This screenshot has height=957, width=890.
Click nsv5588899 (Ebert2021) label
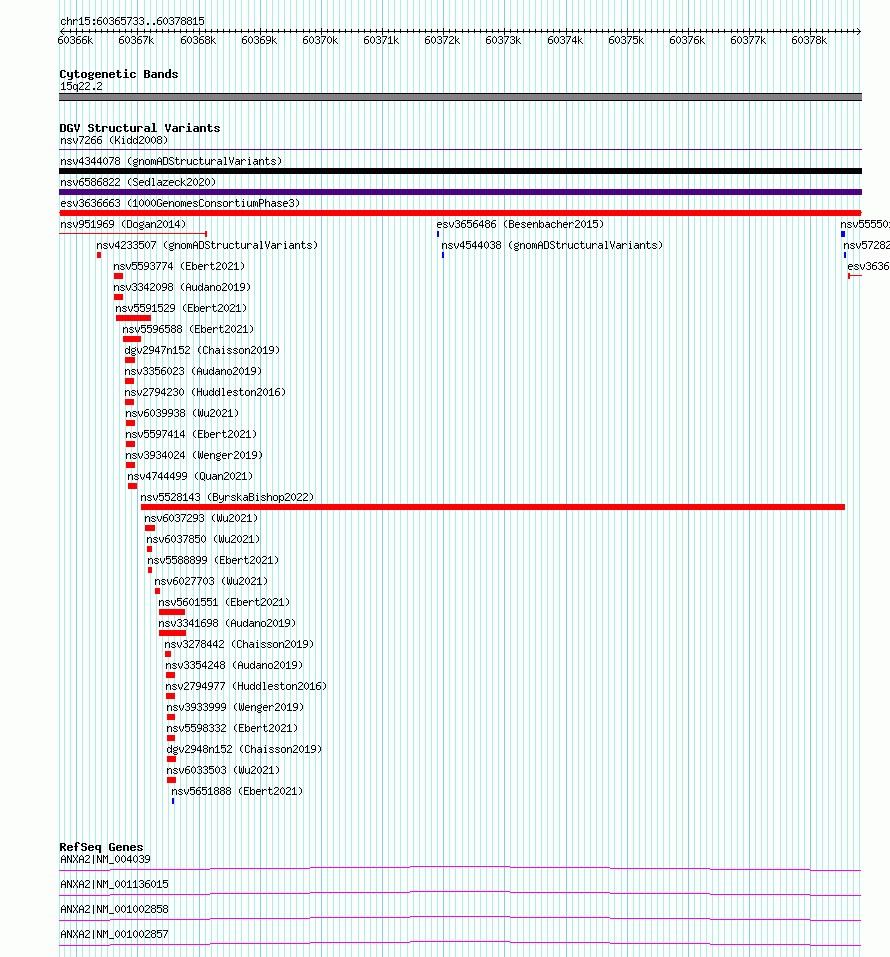pyautogui.click(x=213, y=560)
